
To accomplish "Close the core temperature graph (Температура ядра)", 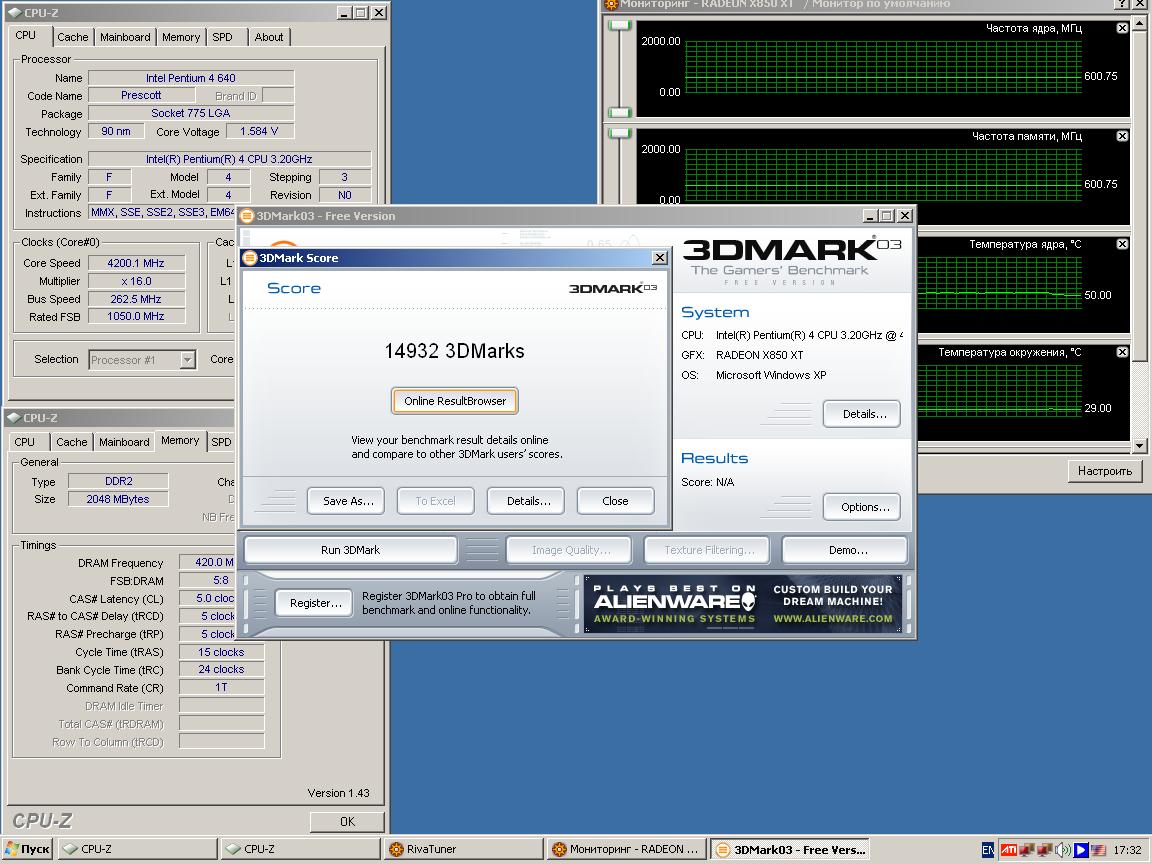I will tap(1122, 244).
